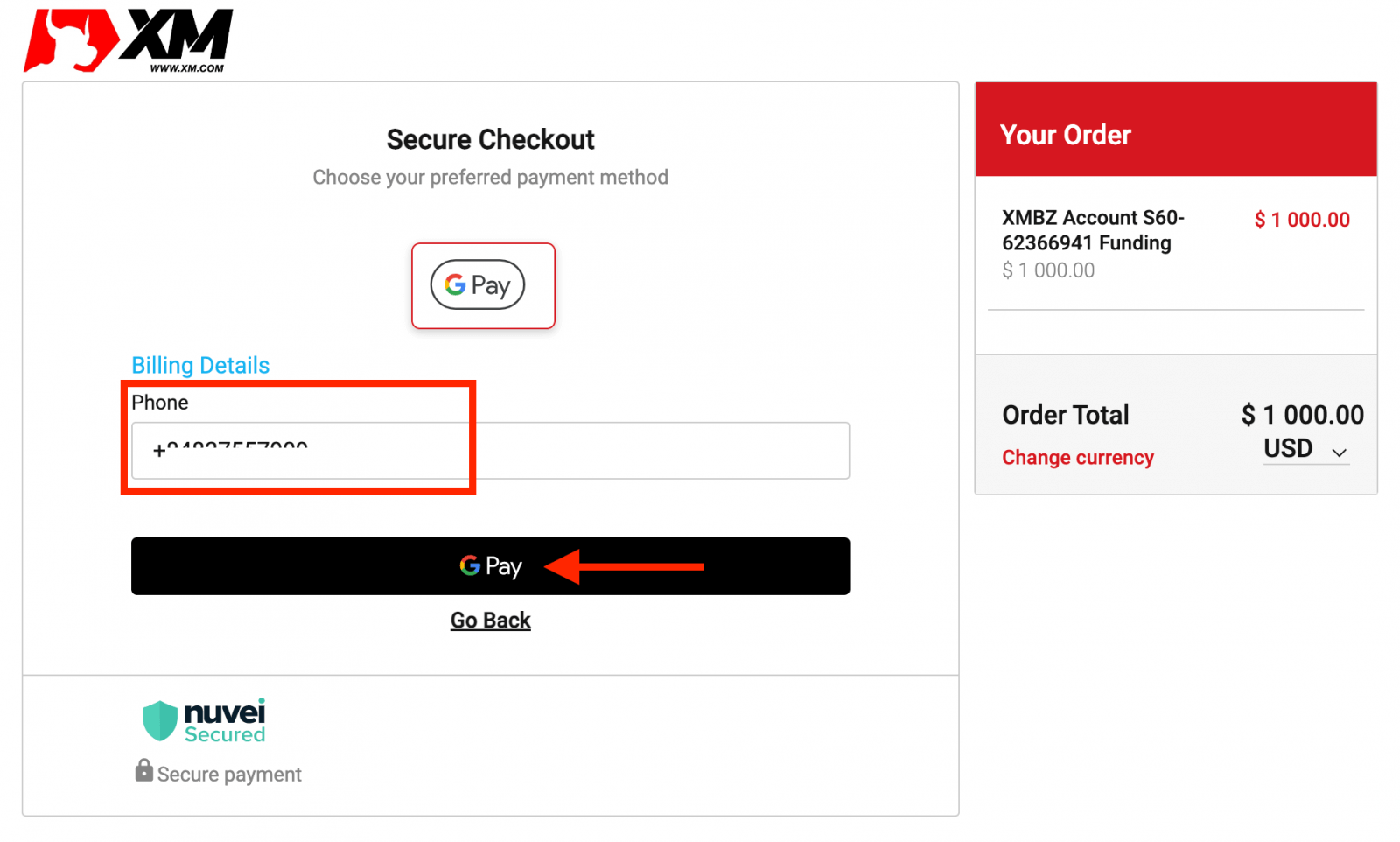Image resolution: width=1400 pixels, height=842 pixels.
Task: Click the Change currency link
Action: [1077, 457]
